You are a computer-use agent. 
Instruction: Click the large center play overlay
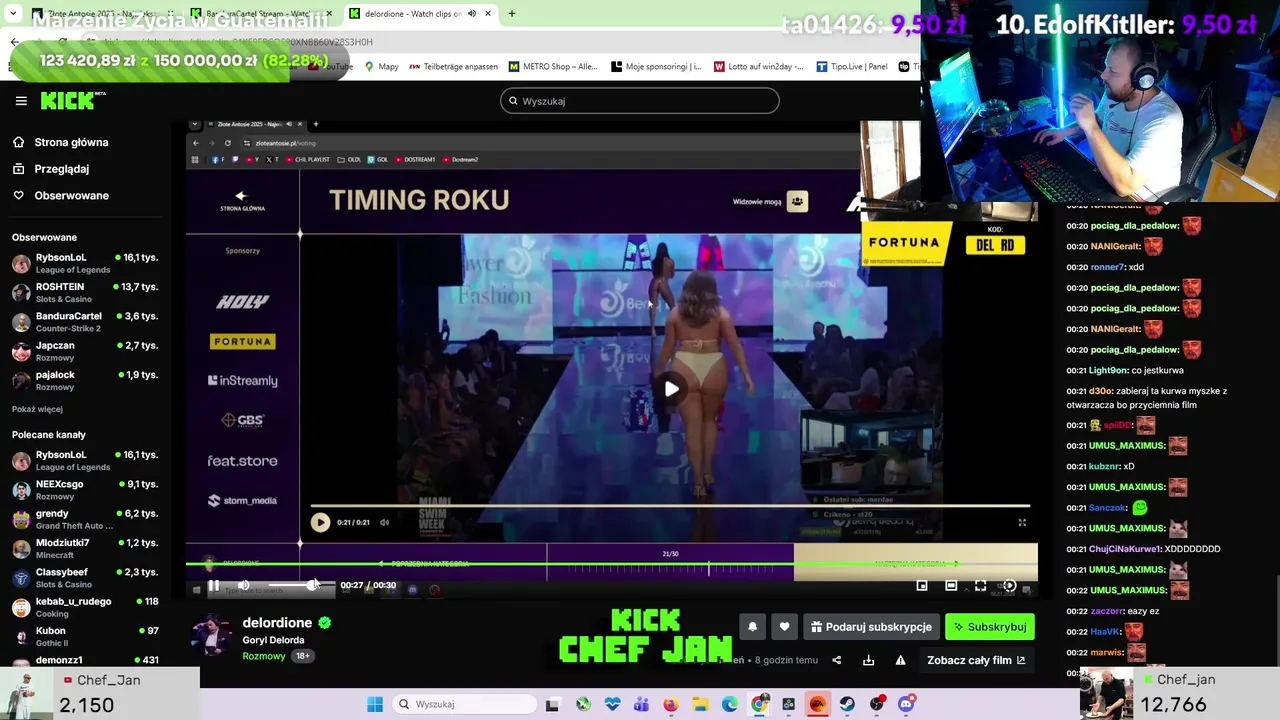point(672,389)
